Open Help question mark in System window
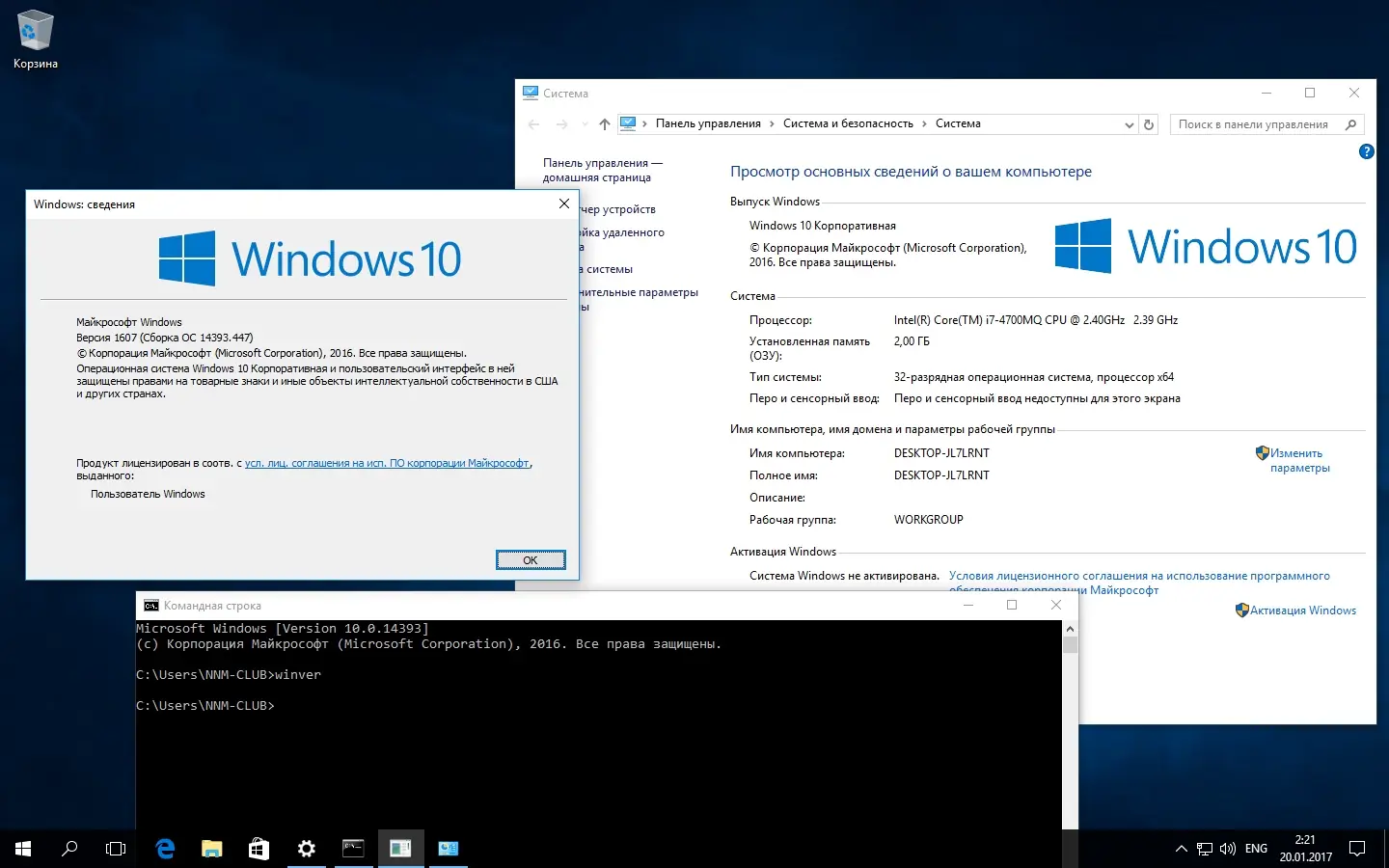The height and width of the screenshot is (868, 1389). point(1366,151)
